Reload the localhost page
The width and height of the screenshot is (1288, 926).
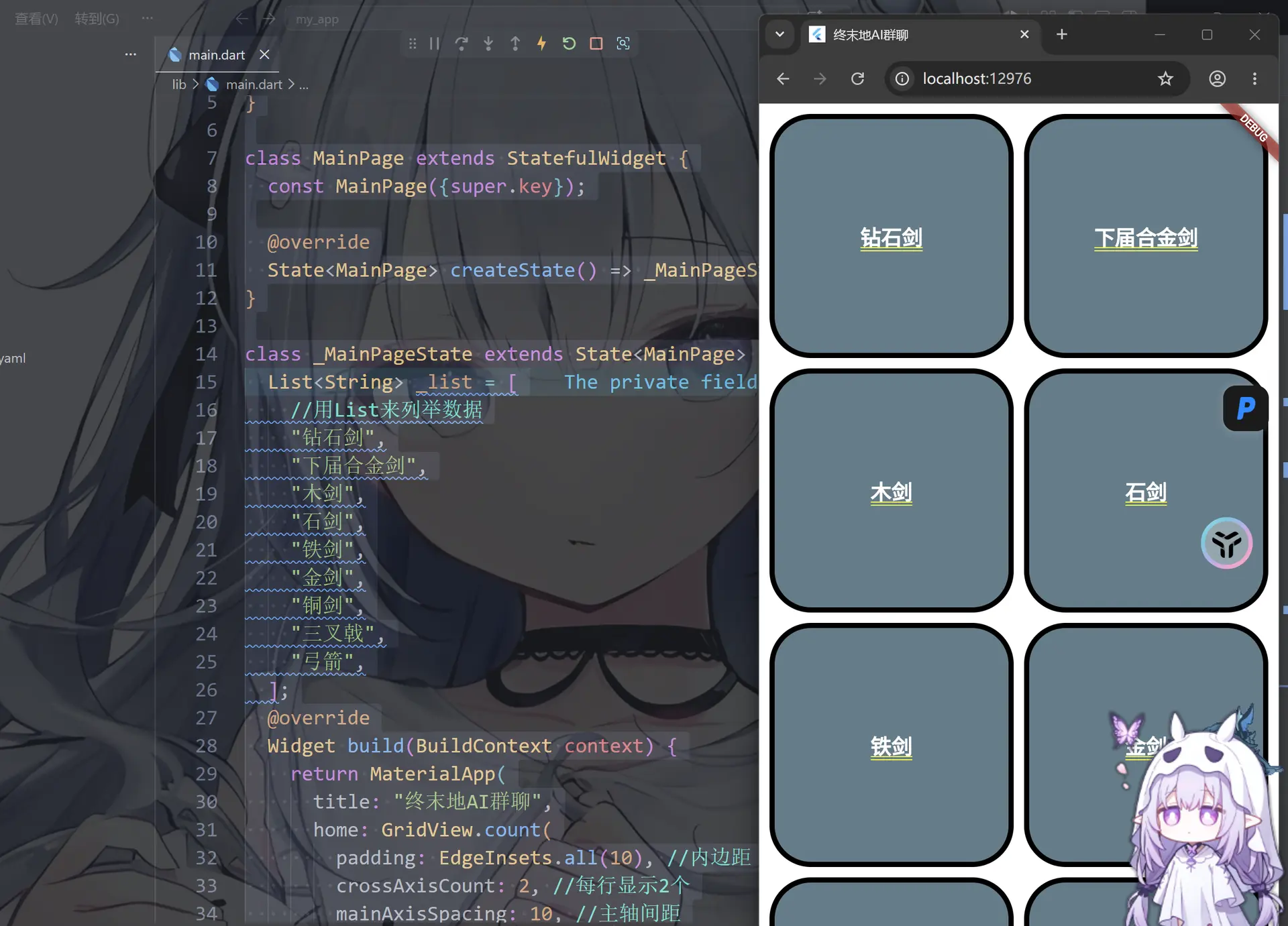coord(857,78)
